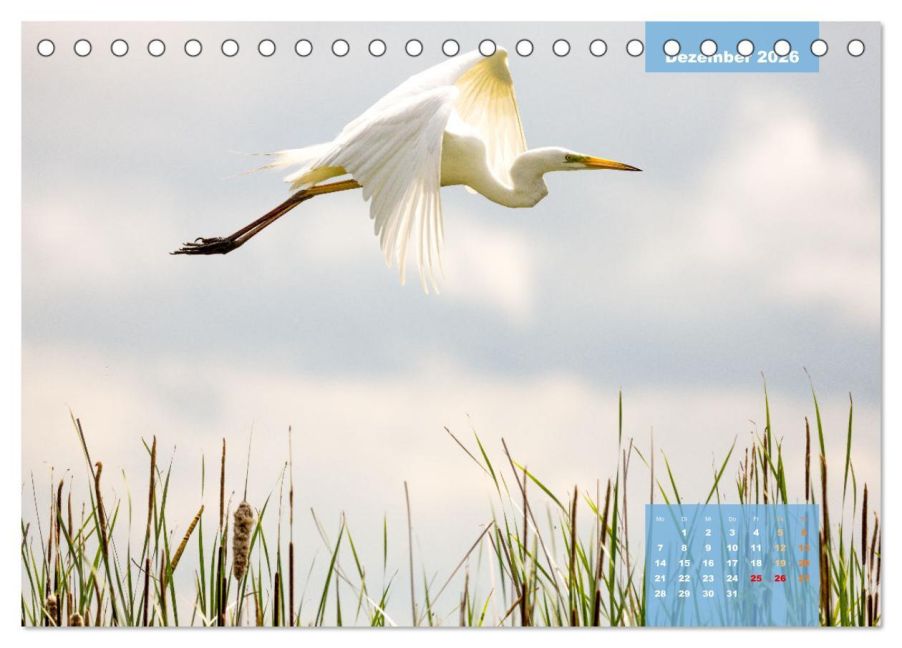This screenshot has width=902, height=648.
Task: Select date 23 in the December calendar
Action: pos(708,578)
